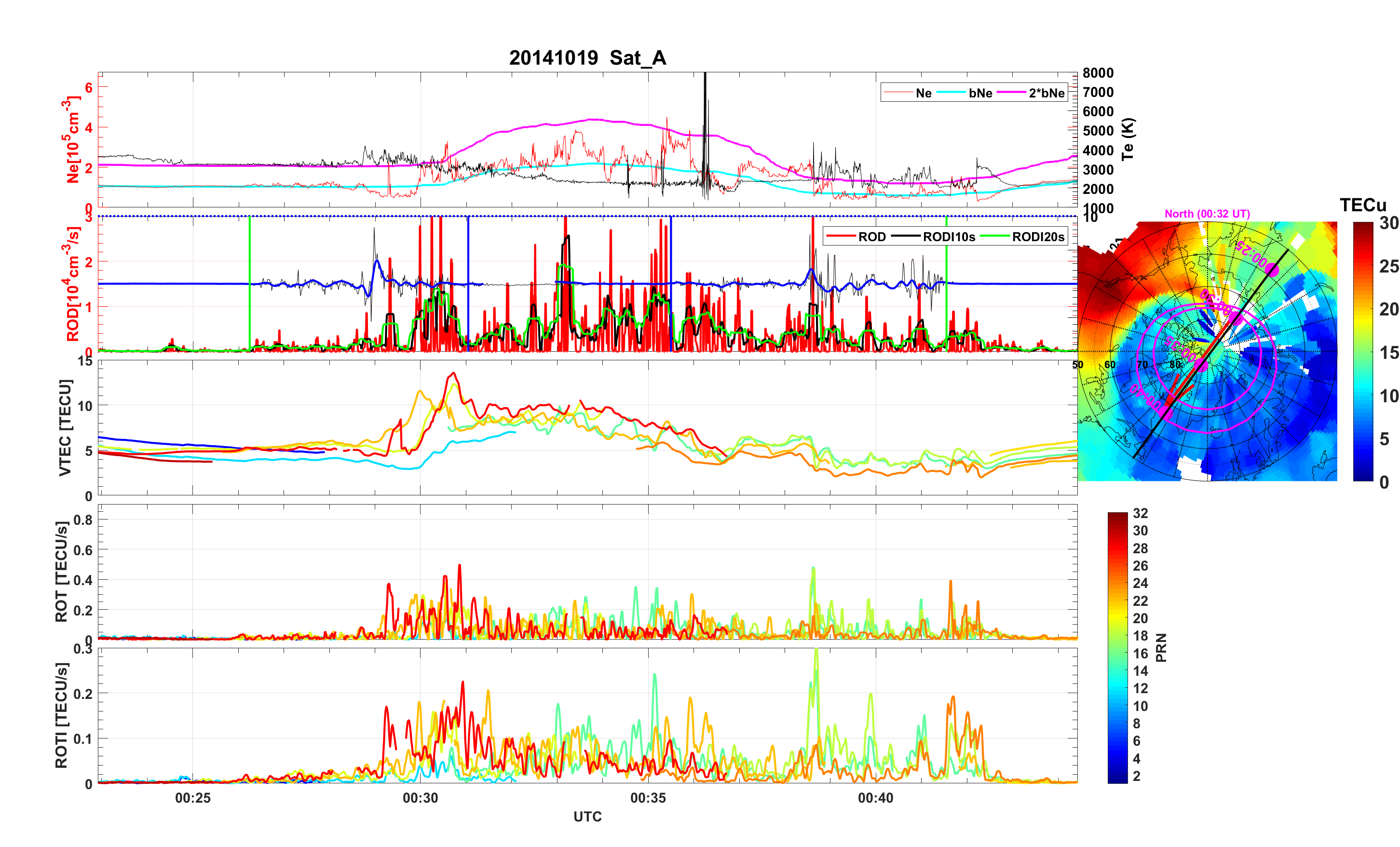Screen dimensions: 1400x847
Task: Click the 00:40 tick label on UTC axis
Action: coord(875,797)
